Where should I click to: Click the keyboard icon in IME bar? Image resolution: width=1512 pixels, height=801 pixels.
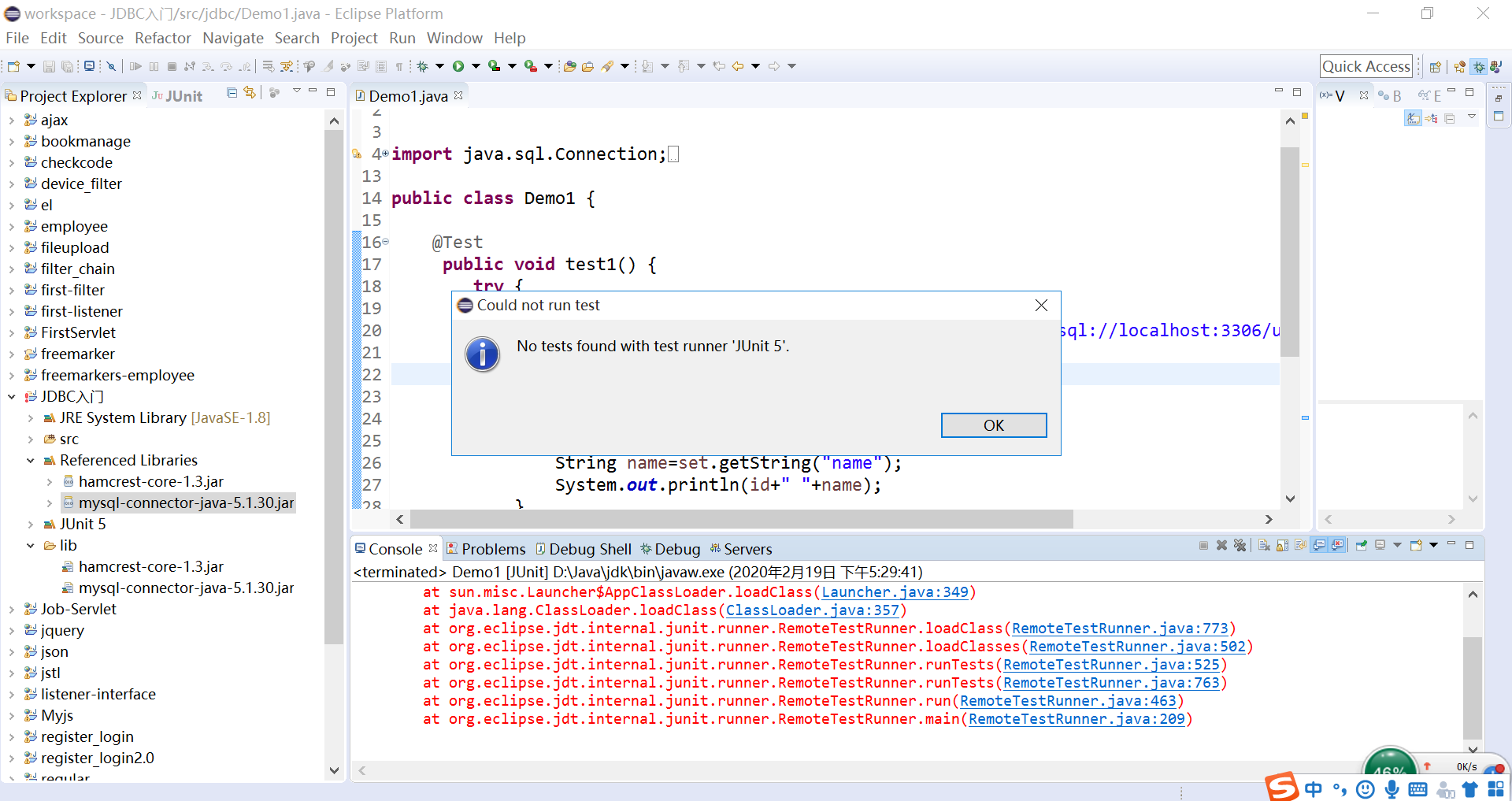pyautogui.click(x=1417, y=789)
